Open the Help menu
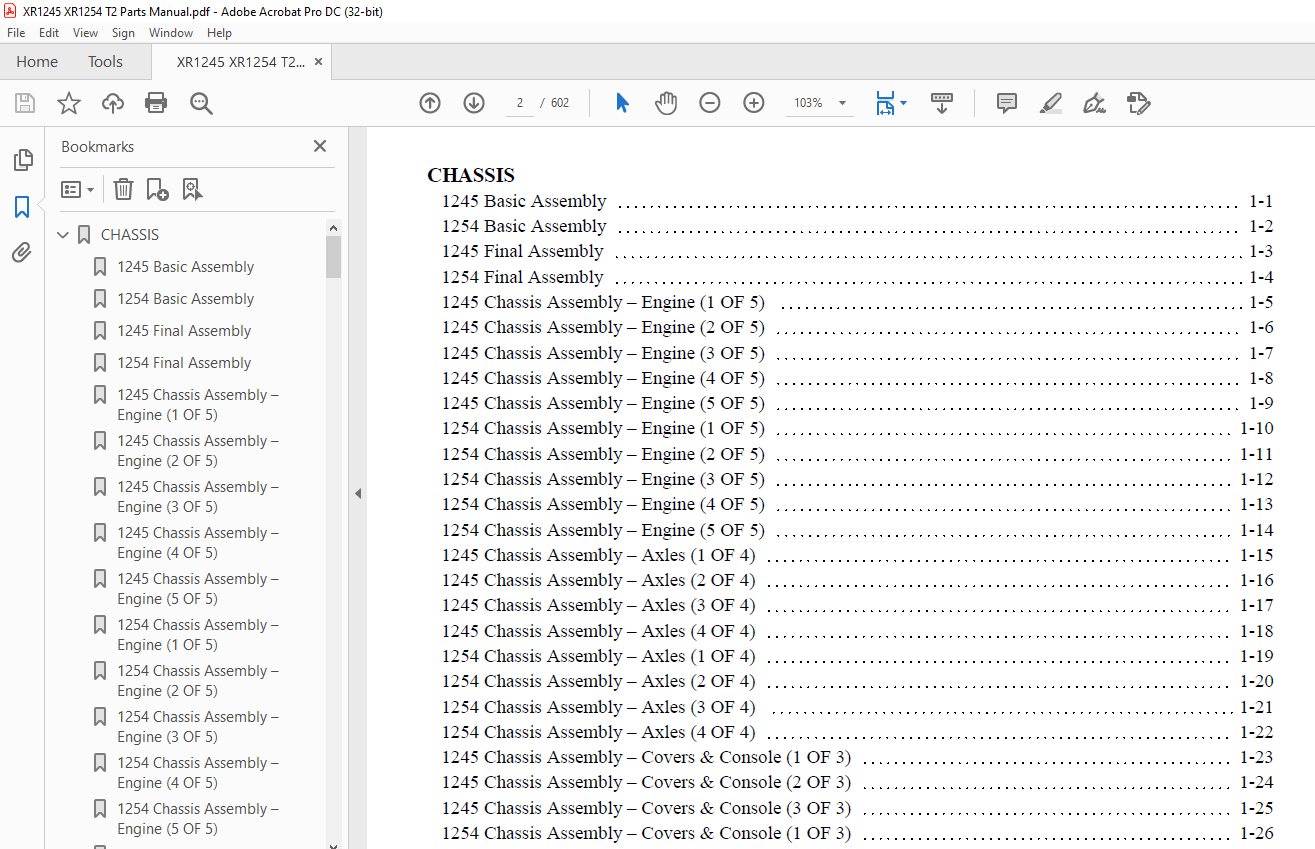1315x849 pixels. tap(220, 33)
